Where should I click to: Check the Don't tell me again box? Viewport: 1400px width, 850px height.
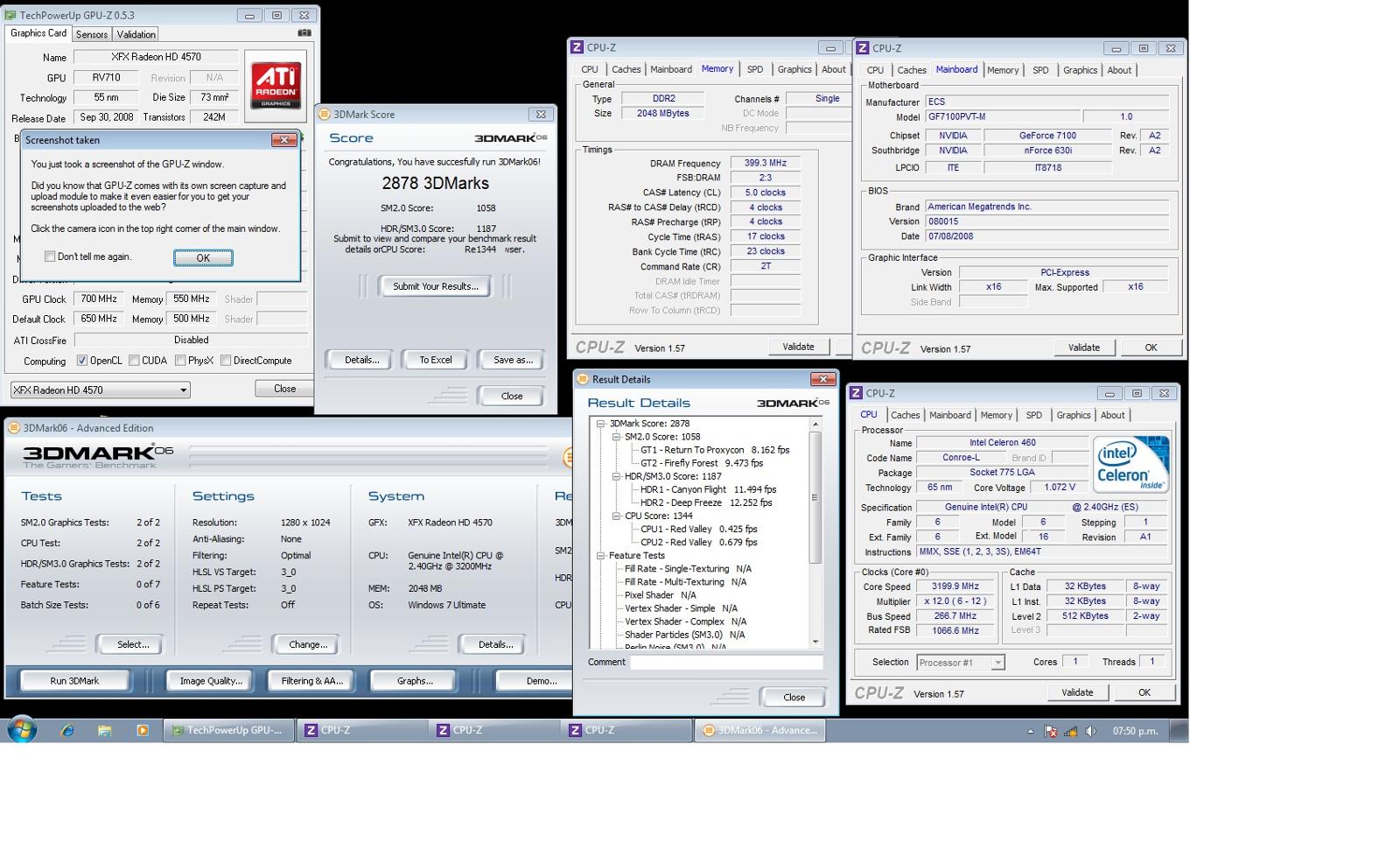[50, 256]
